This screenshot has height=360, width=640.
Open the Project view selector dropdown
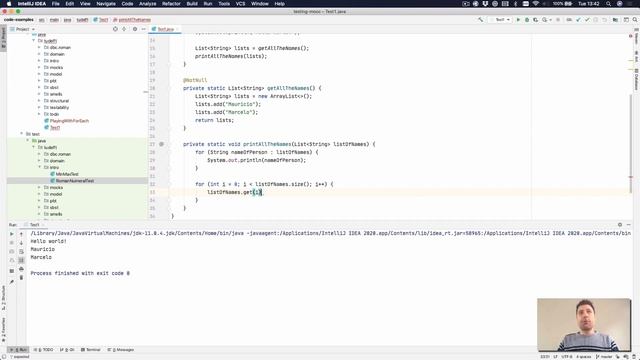click(22, 29)
